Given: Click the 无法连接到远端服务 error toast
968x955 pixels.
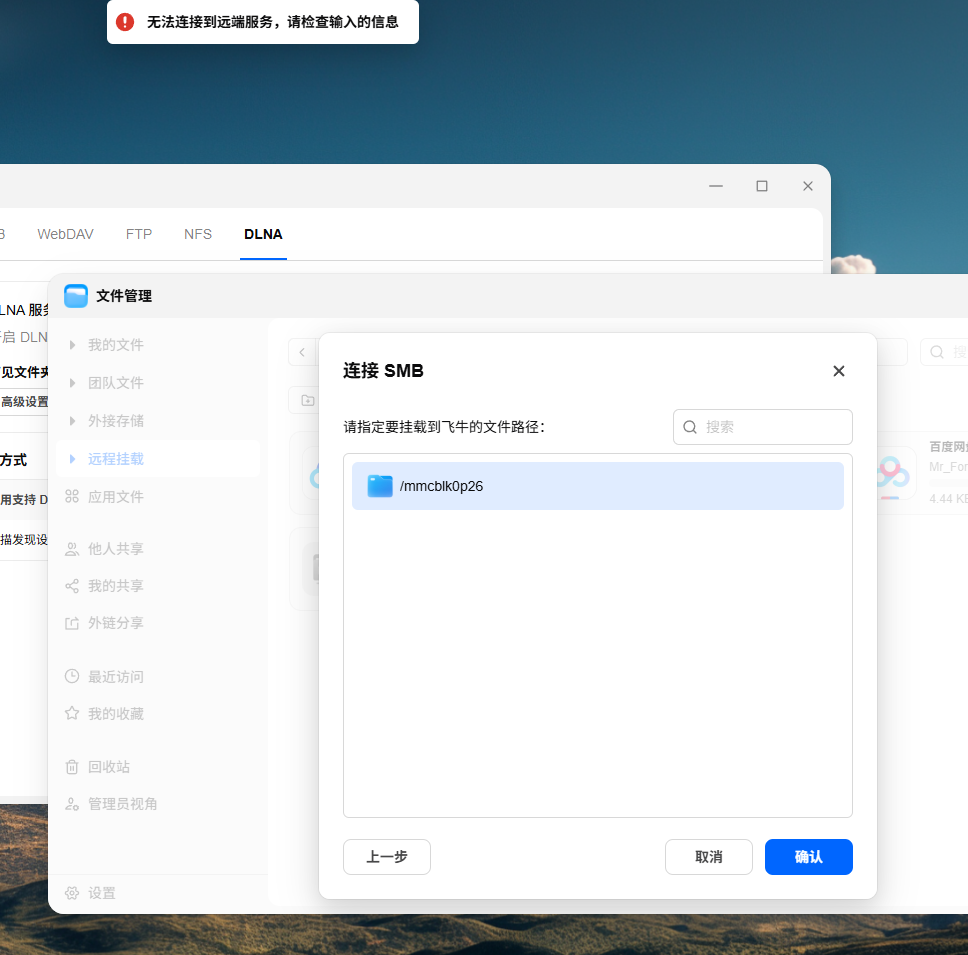Looking at the screenshot, I should 263,22.
